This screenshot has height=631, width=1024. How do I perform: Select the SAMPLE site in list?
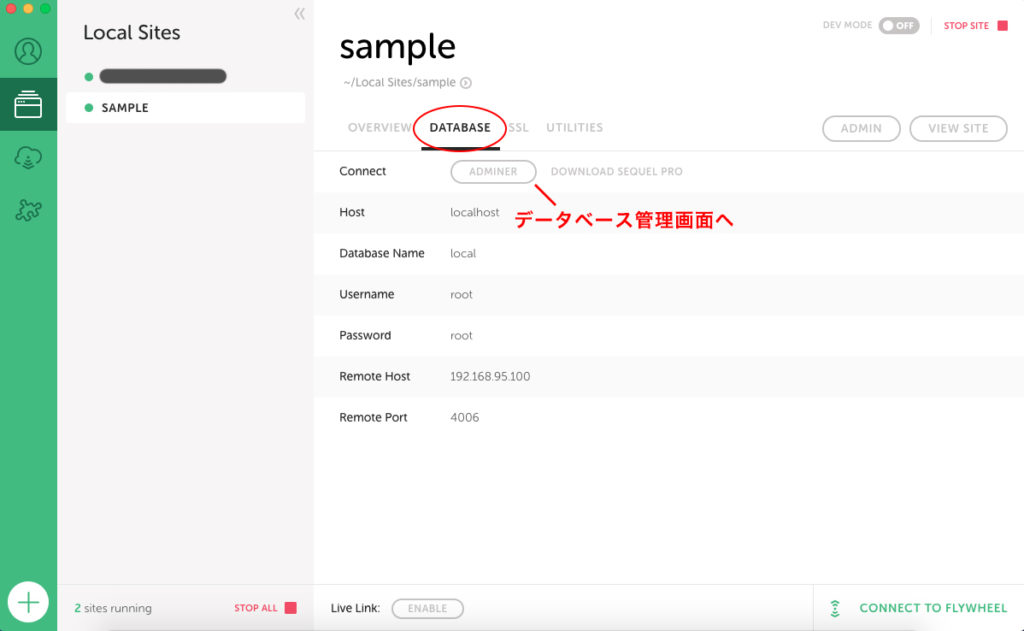(x=125, y=108)
